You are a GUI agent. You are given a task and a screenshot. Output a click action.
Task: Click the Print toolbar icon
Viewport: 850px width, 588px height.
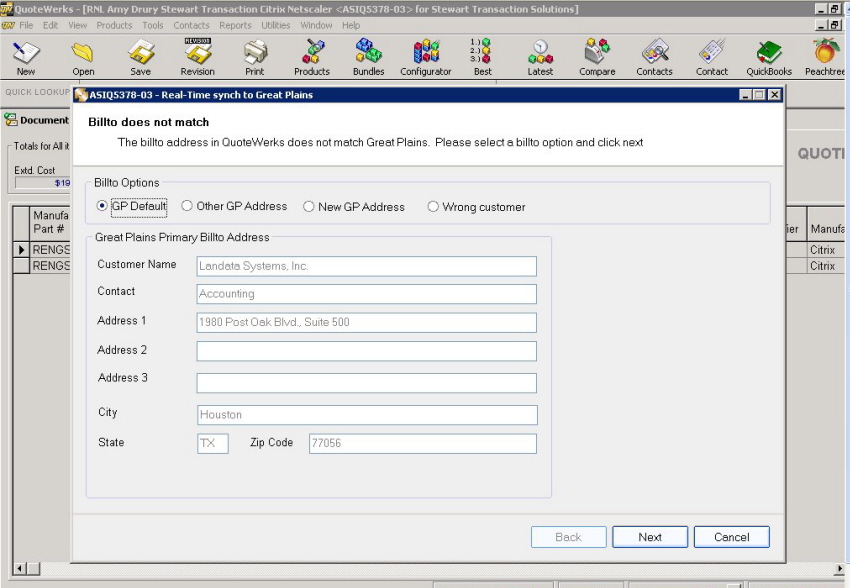[x=255, y=57]
